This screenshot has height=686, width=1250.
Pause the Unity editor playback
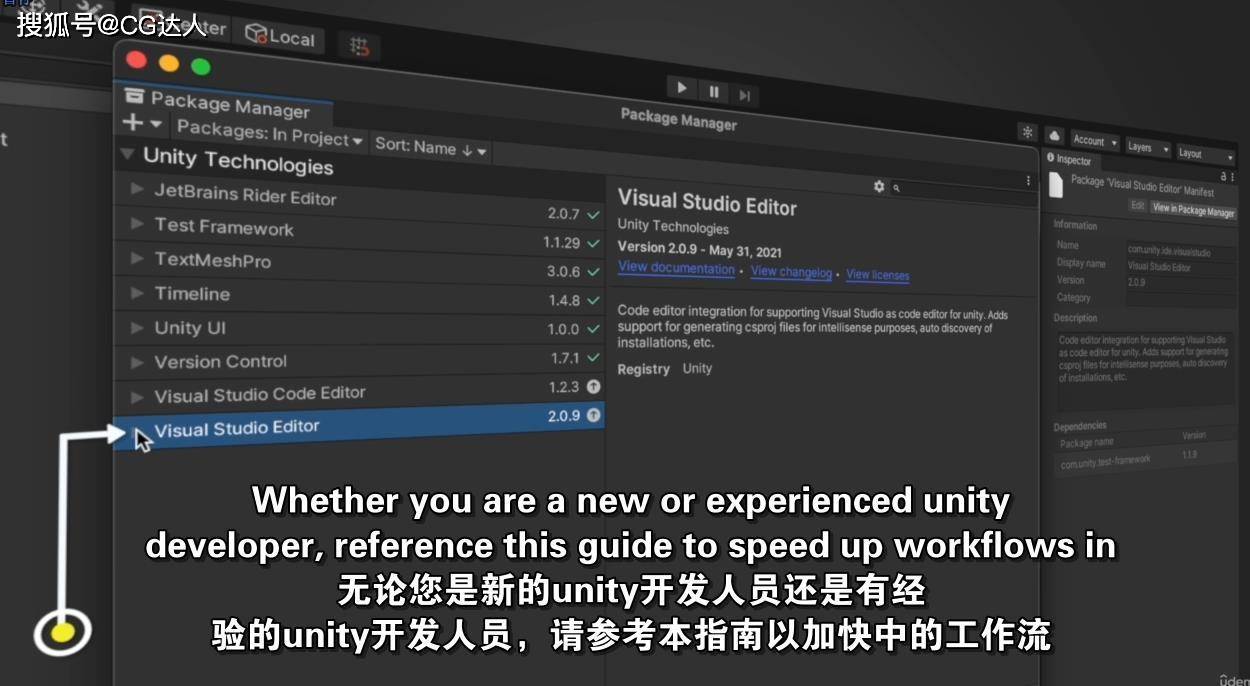coord(714,92)
